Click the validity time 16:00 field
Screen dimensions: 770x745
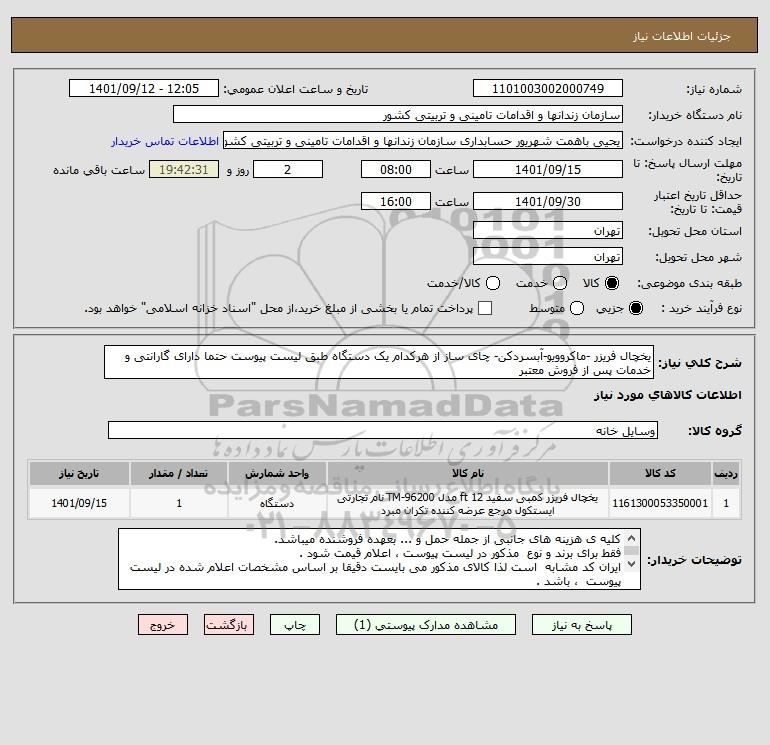tap(396, 201)
